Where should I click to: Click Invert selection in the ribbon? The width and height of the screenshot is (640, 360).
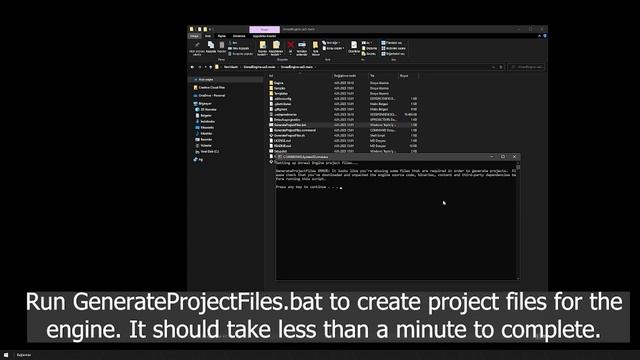(x=393, y=54)
